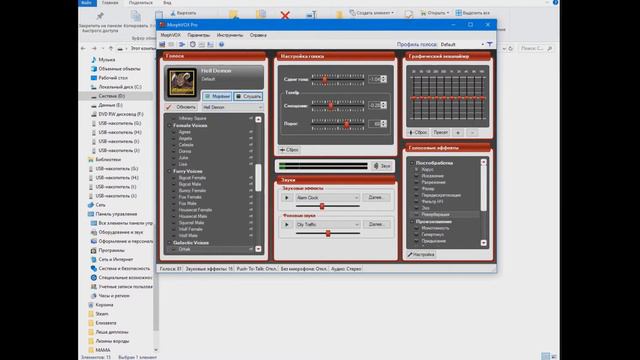This screenshot has width=640, height=360.
Task: Select the Housecat Female voice
Action: [x=196, y=210]
